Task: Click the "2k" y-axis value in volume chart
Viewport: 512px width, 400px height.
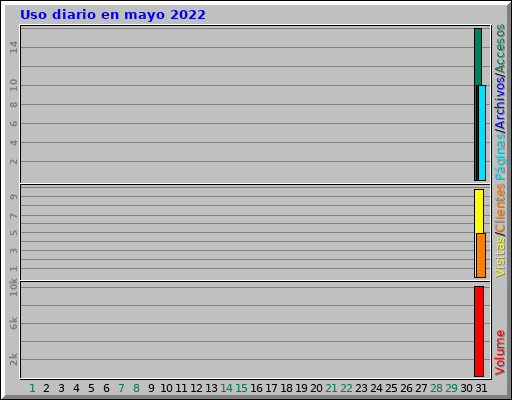Action: [x=13, y=359]
